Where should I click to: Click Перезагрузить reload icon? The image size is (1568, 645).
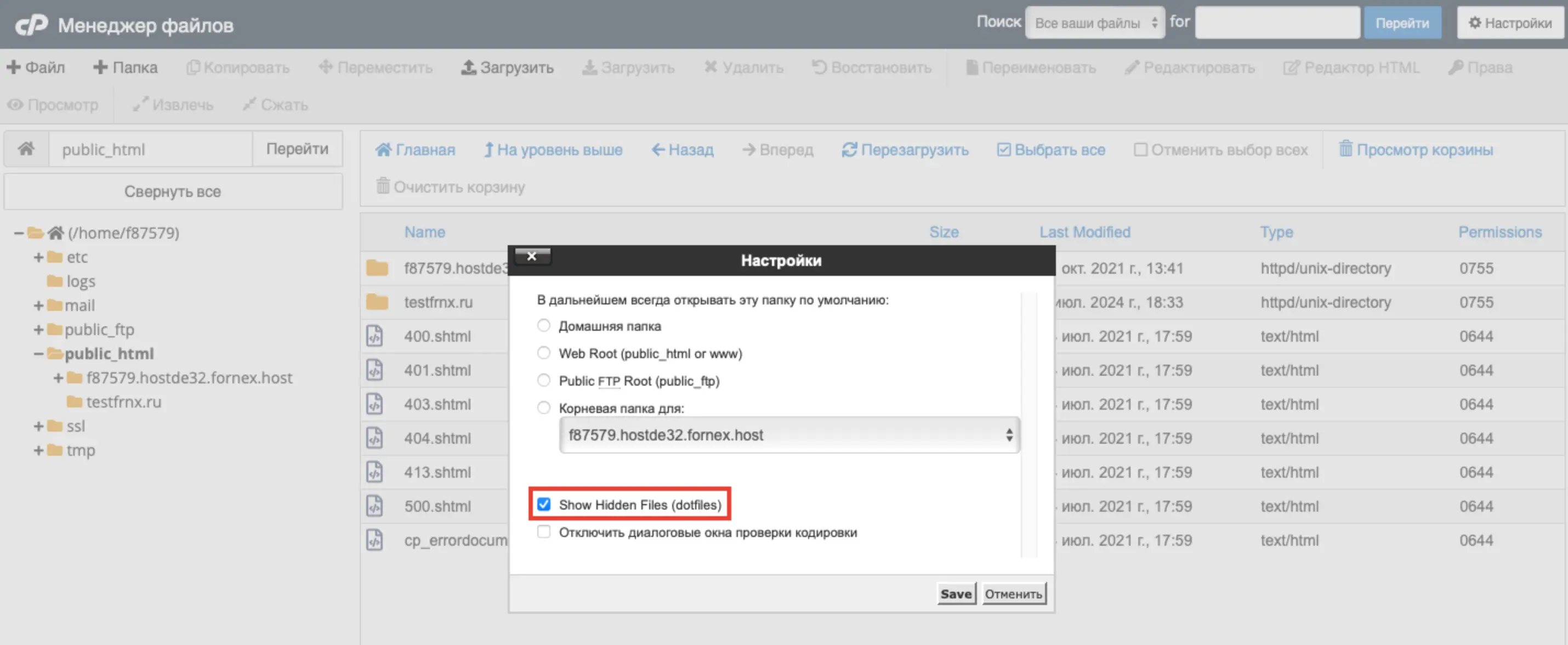[x=849, y=150]
